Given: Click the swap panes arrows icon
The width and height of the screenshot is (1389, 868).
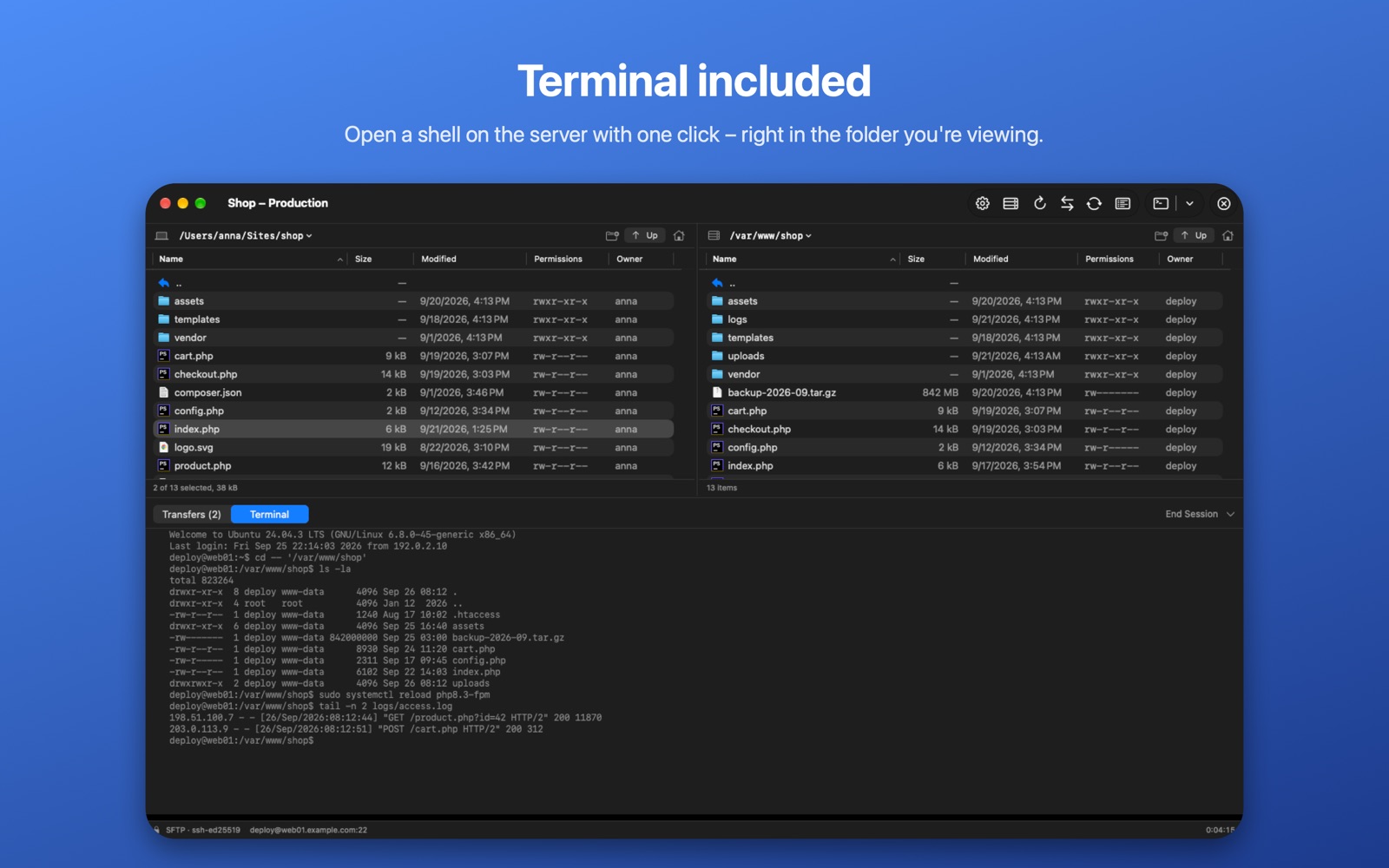Looking at the screenshot, I should click(x=1067, y=203).
